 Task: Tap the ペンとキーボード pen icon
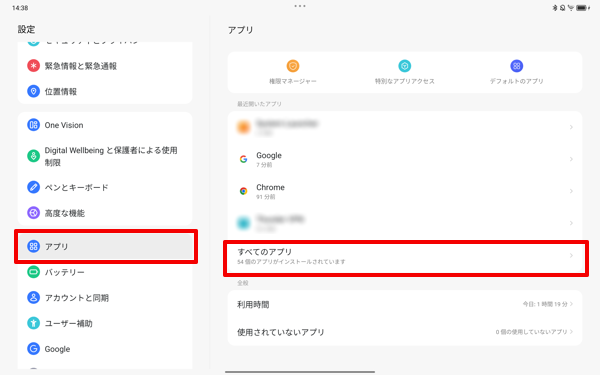(x=33, y=187)
